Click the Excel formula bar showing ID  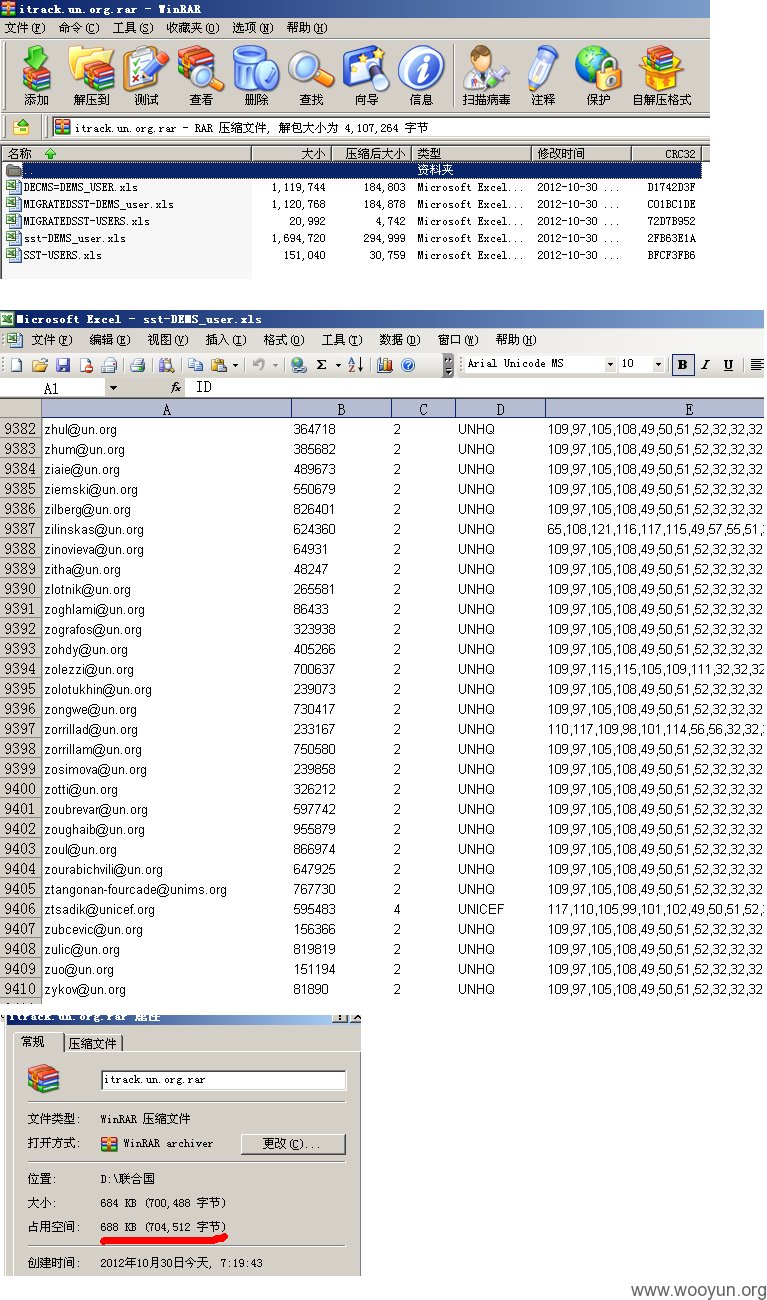point(478,387)
